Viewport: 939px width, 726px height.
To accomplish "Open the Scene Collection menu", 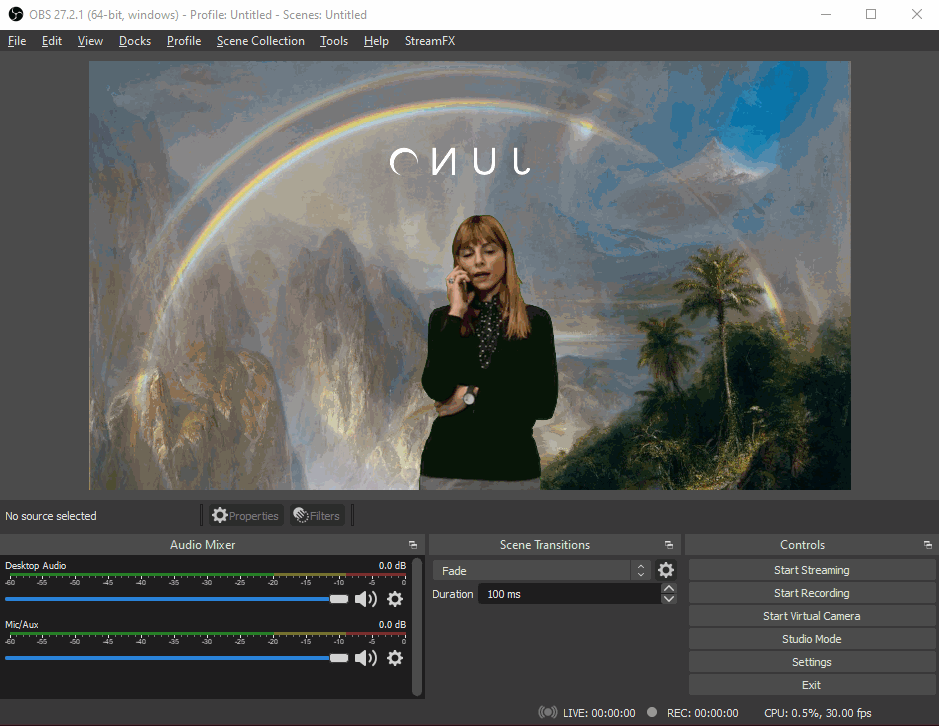I will click(x=261, y=41).
